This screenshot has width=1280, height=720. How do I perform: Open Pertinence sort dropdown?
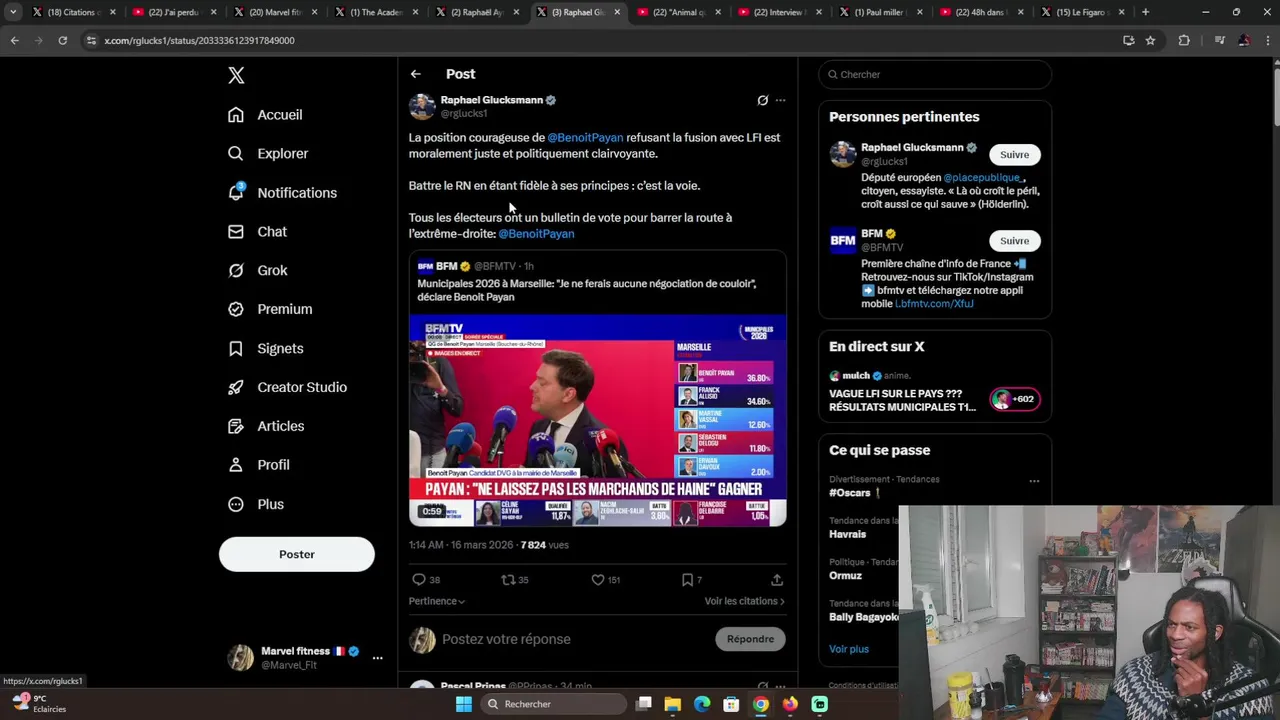coord(437,601)
